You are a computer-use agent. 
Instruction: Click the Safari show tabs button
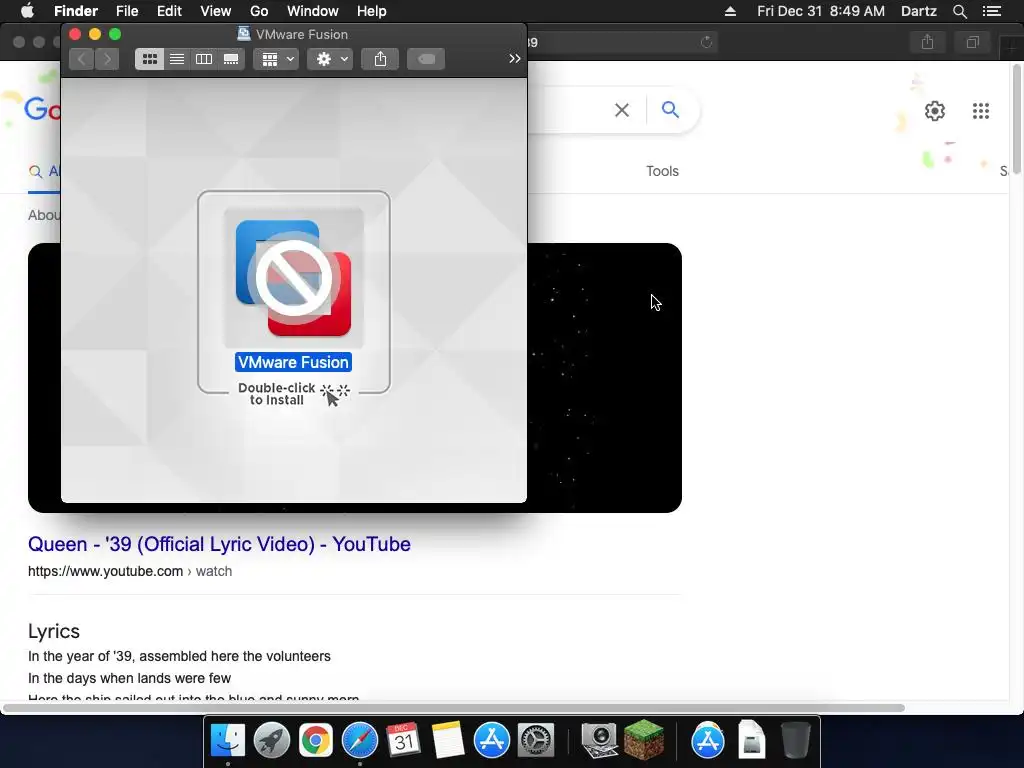(972, 42)
